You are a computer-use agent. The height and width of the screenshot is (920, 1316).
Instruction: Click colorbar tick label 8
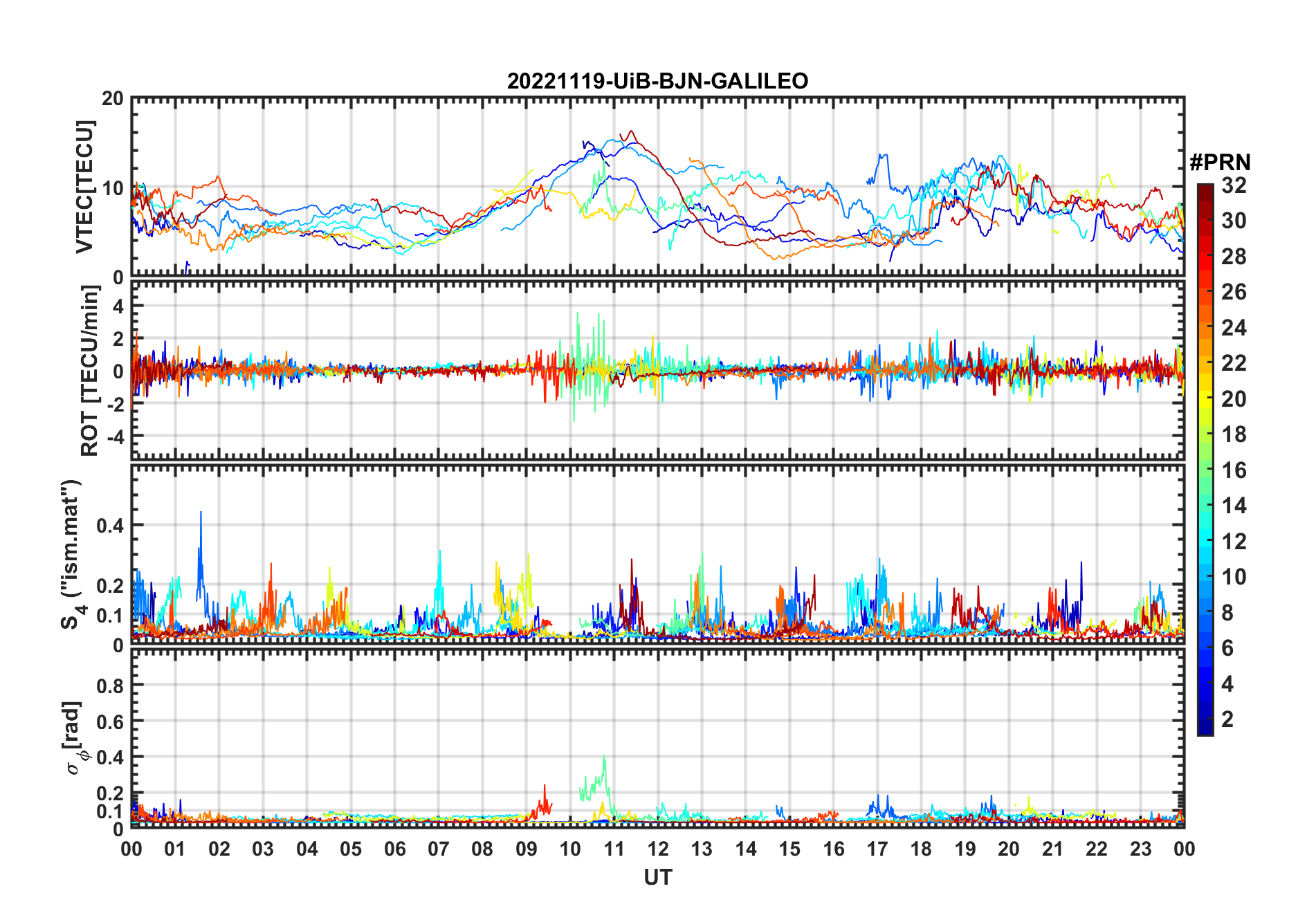click(1227, 613)
